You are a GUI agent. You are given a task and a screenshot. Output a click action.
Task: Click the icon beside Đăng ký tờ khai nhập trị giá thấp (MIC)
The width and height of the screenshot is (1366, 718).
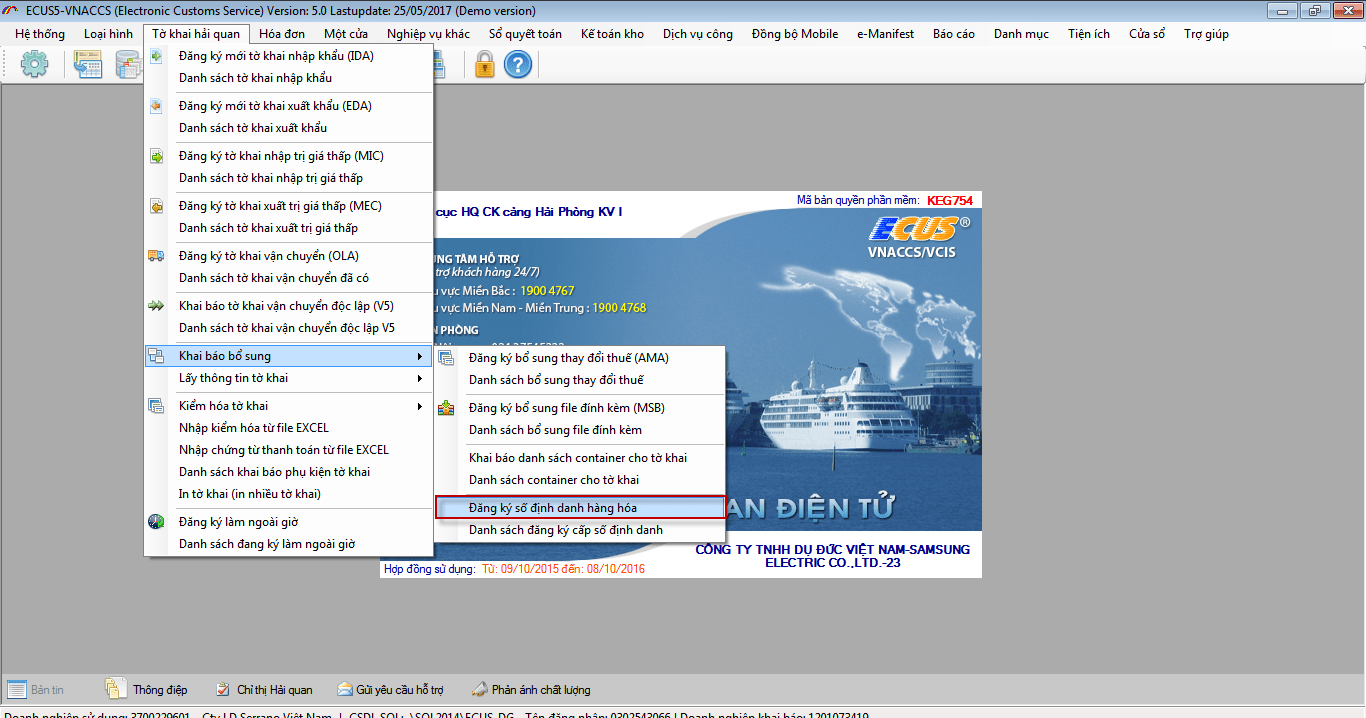(156, 156)
